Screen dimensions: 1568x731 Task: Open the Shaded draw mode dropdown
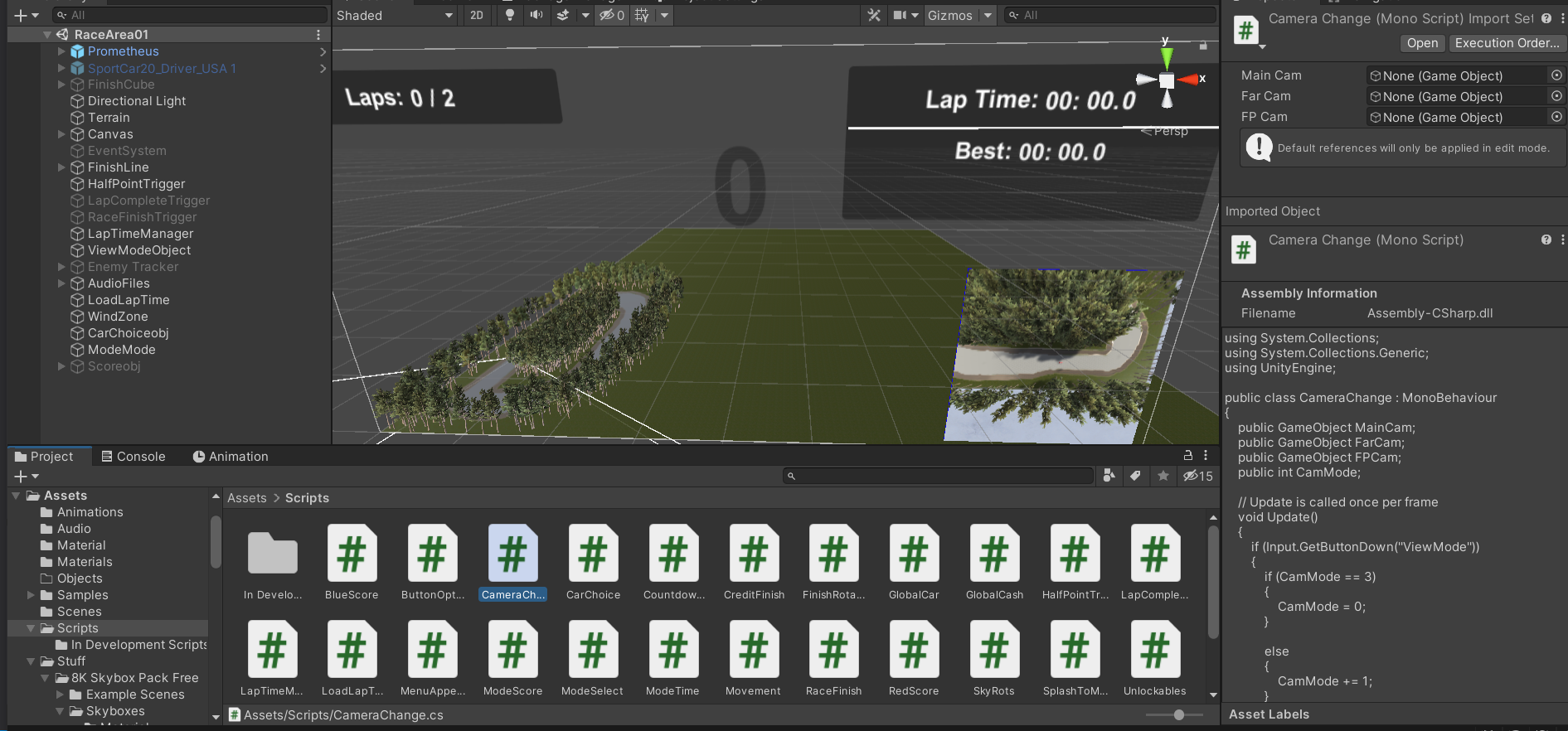[x=395, y=15]
